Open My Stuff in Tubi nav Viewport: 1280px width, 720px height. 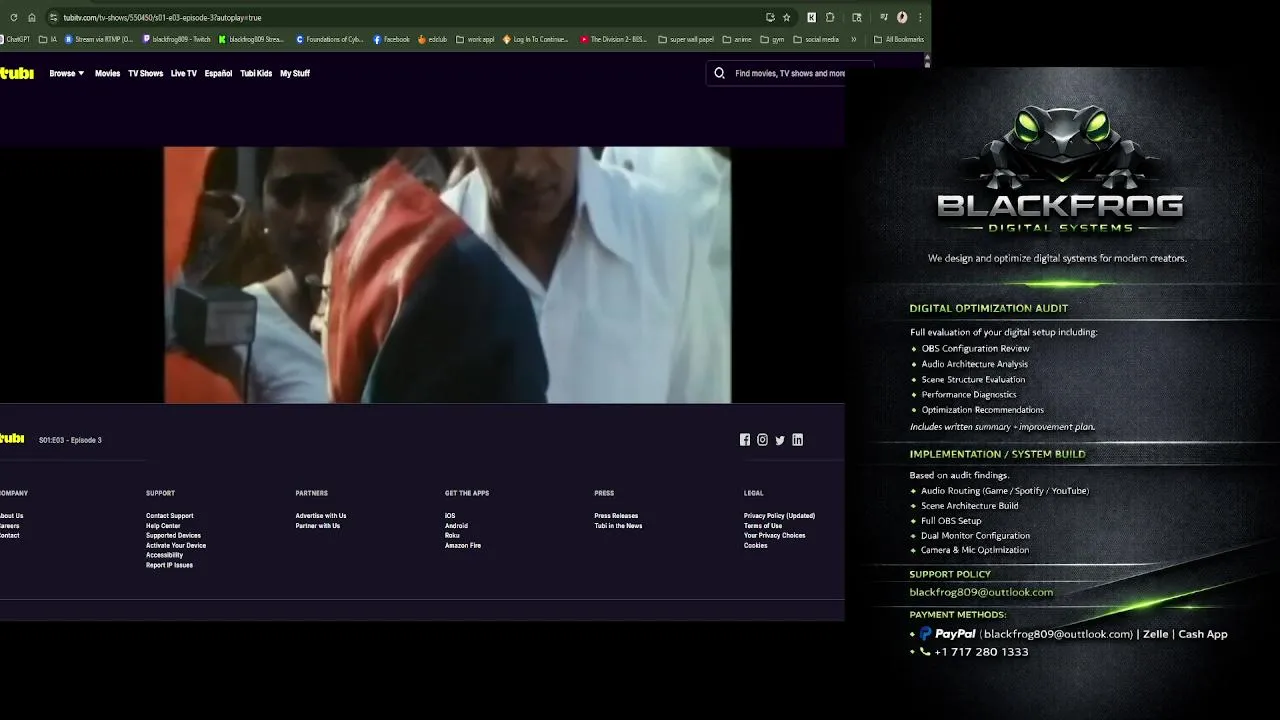(295, 73)
